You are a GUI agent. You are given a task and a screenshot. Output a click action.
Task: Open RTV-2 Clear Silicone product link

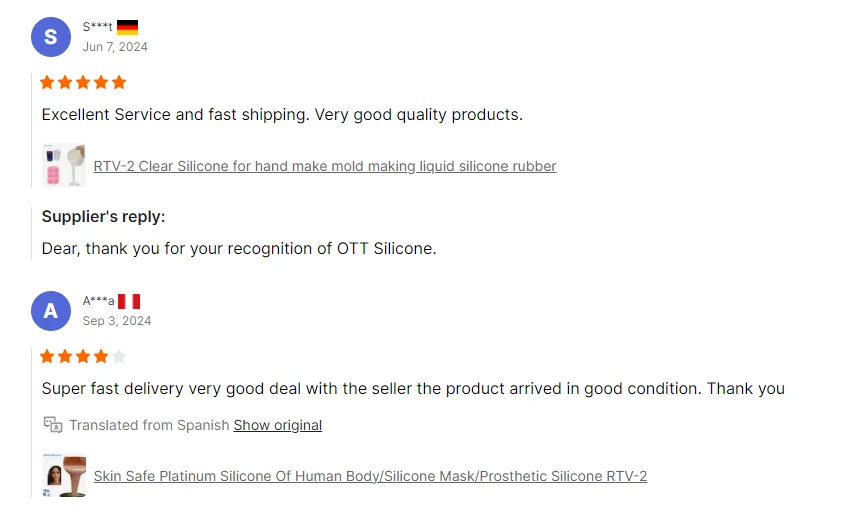(x=325, y=166)
